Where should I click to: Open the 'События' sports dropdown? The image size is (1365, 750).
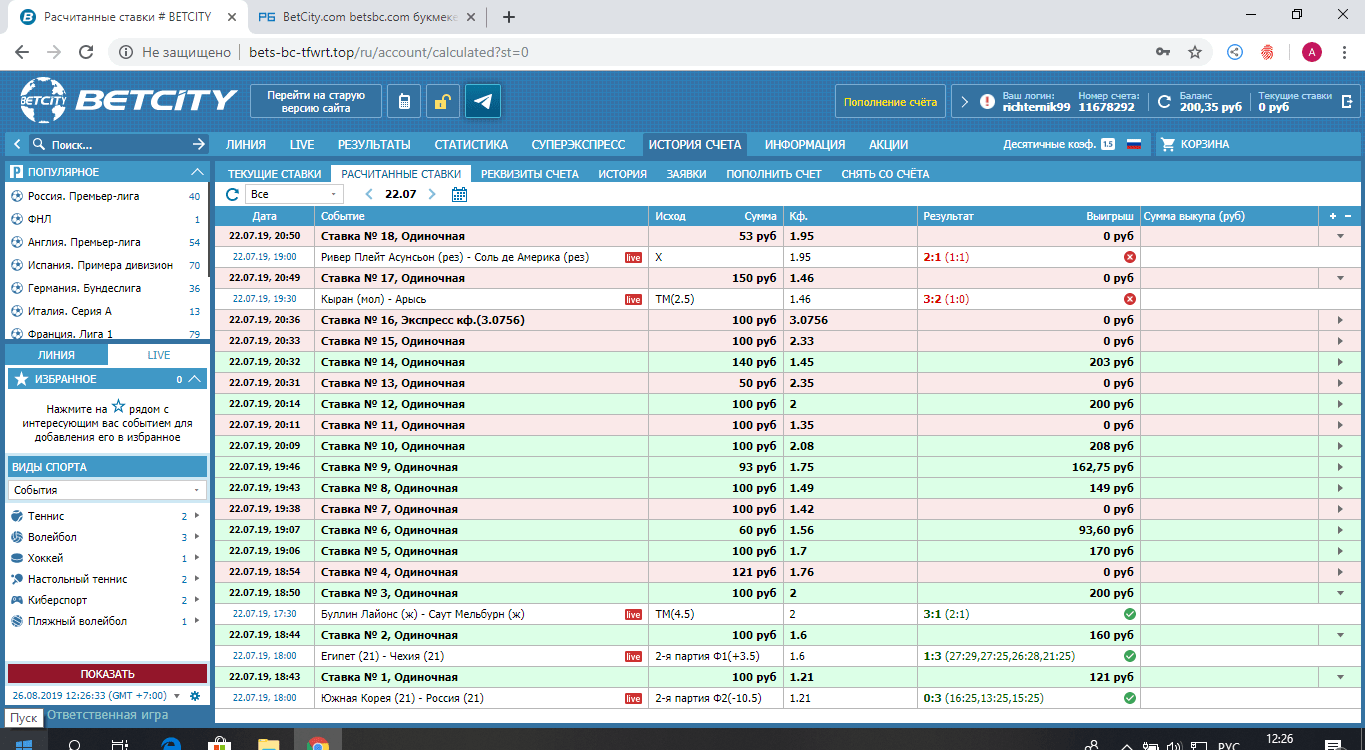click(107, 490)
